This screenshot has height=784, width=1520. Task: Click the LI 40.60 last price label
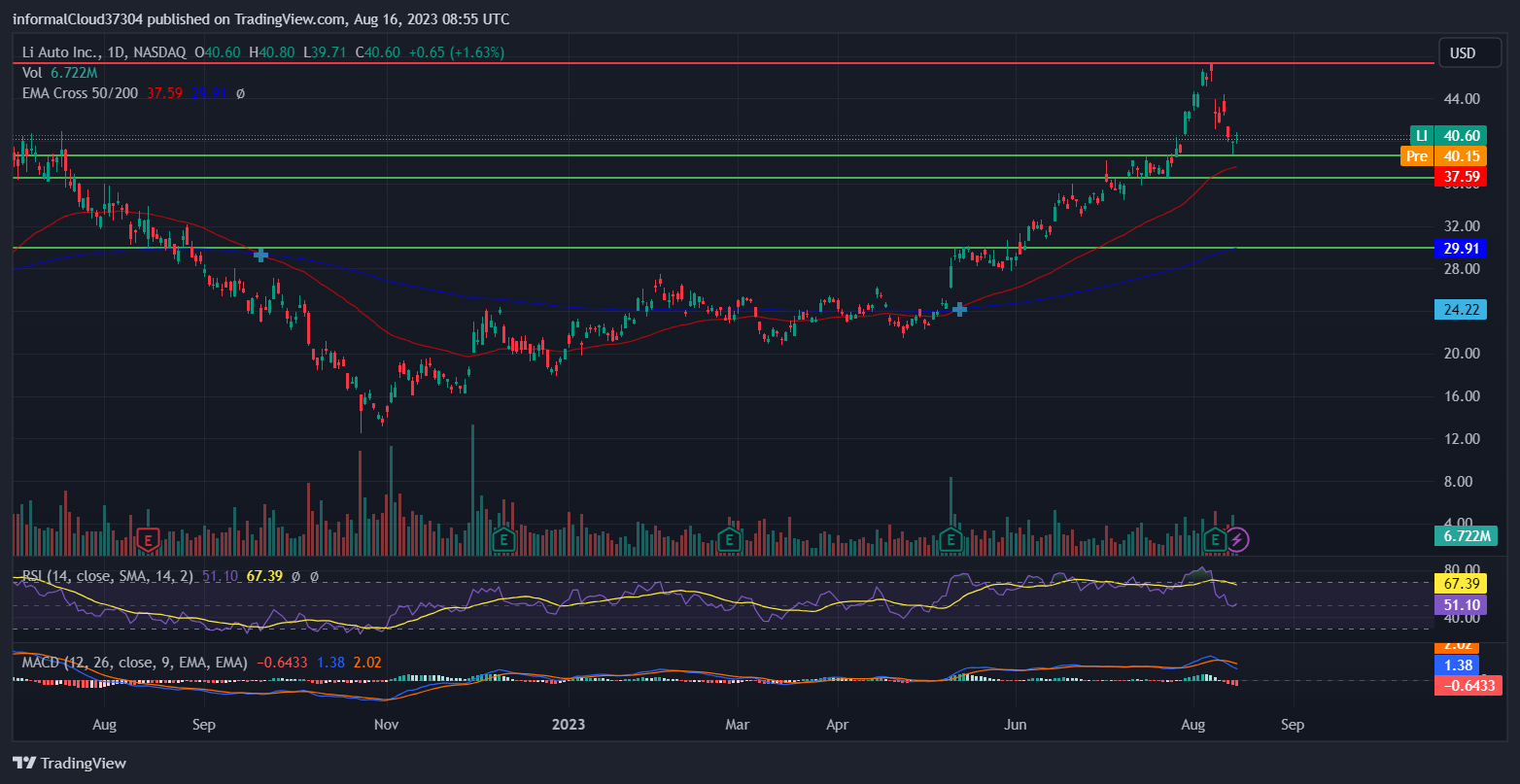coord(1448,136)
